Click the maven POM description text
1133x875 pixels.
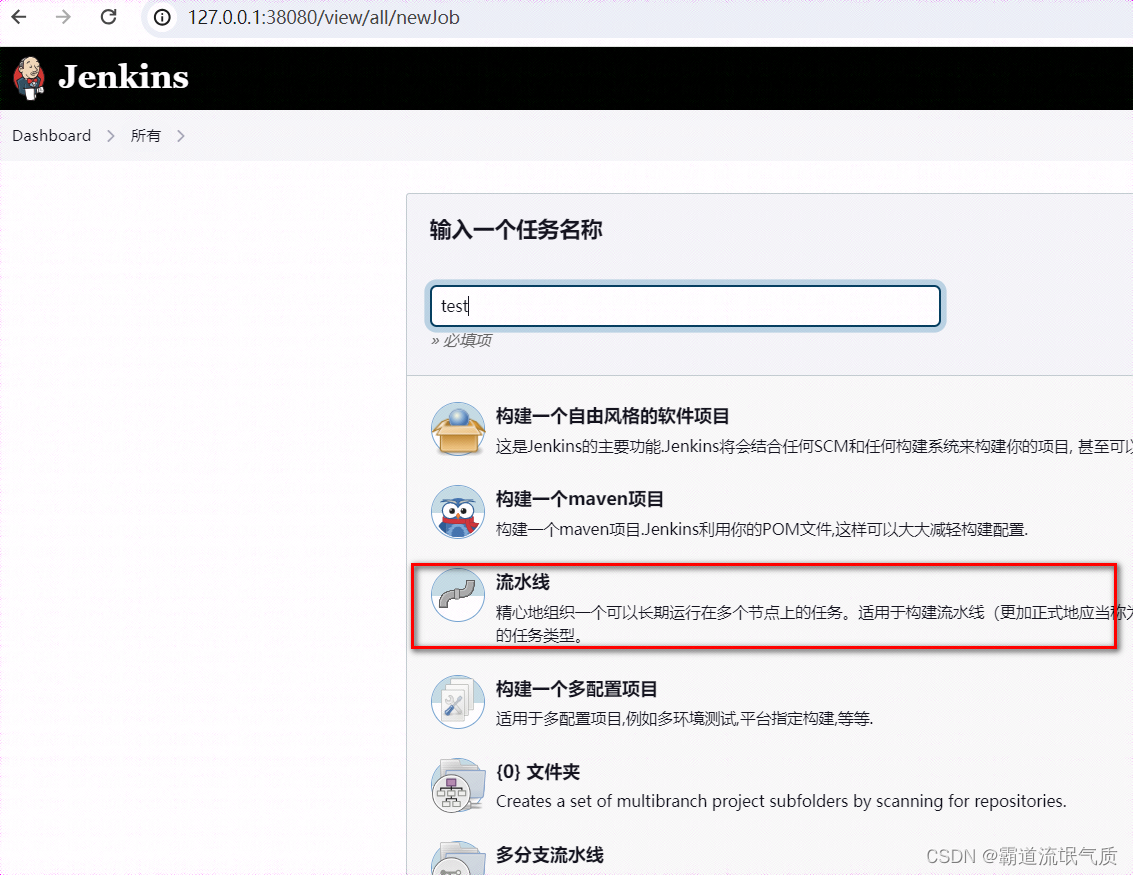coord(762,530)
